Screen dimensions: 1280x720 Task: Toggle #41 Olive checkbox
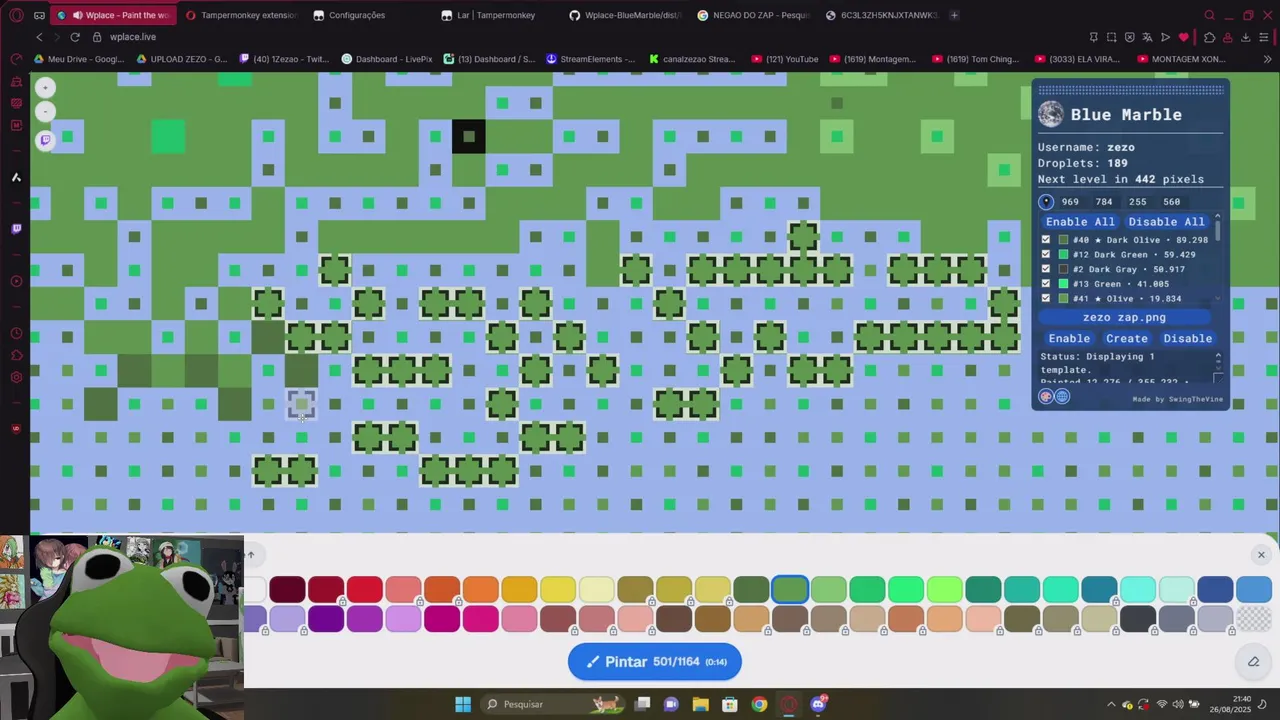tap(1046, 298)
